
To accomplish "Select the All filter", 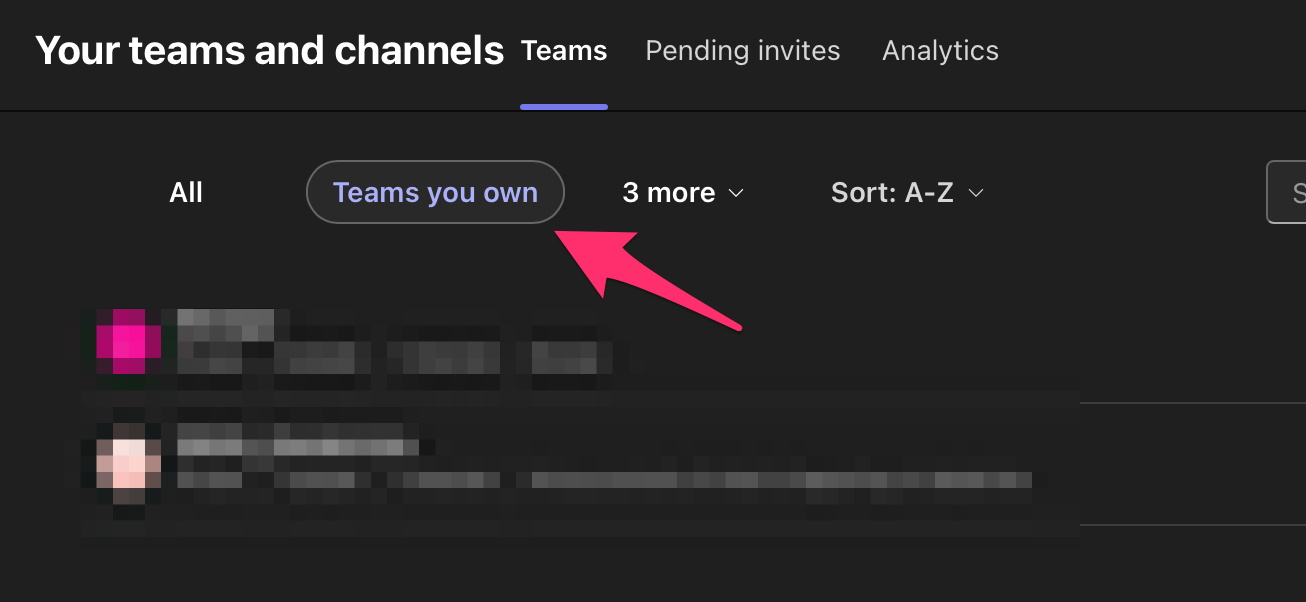I will (x=186, y=192).
